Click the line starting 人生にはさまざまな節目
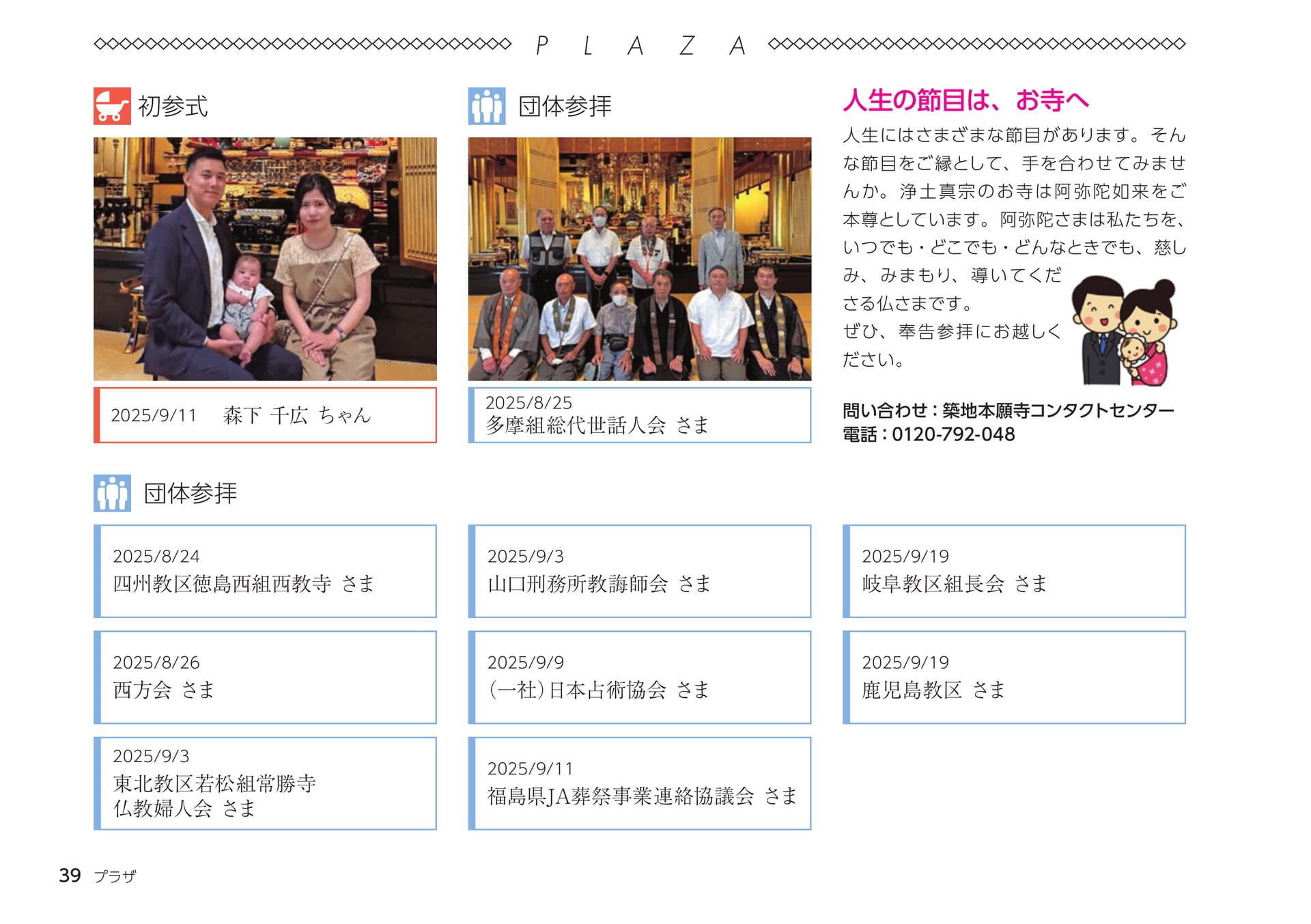This screenshot has height=924, width=1311. (1014, 135)
